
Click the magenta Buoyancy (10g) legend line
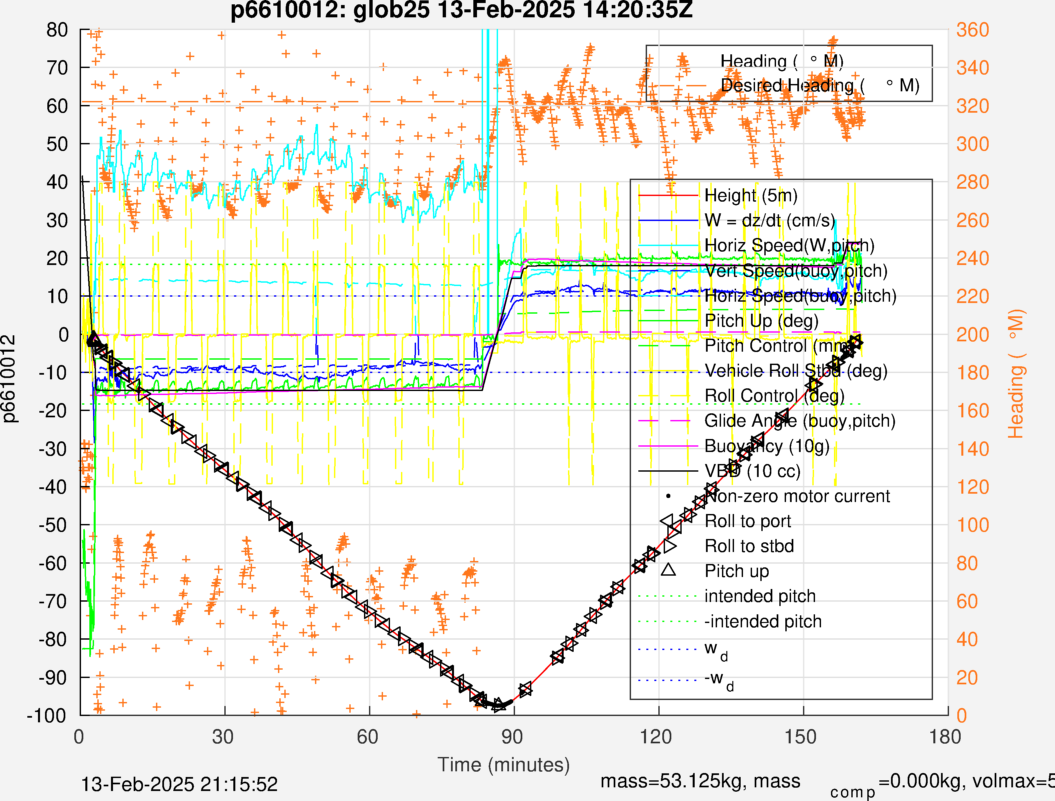669,445
